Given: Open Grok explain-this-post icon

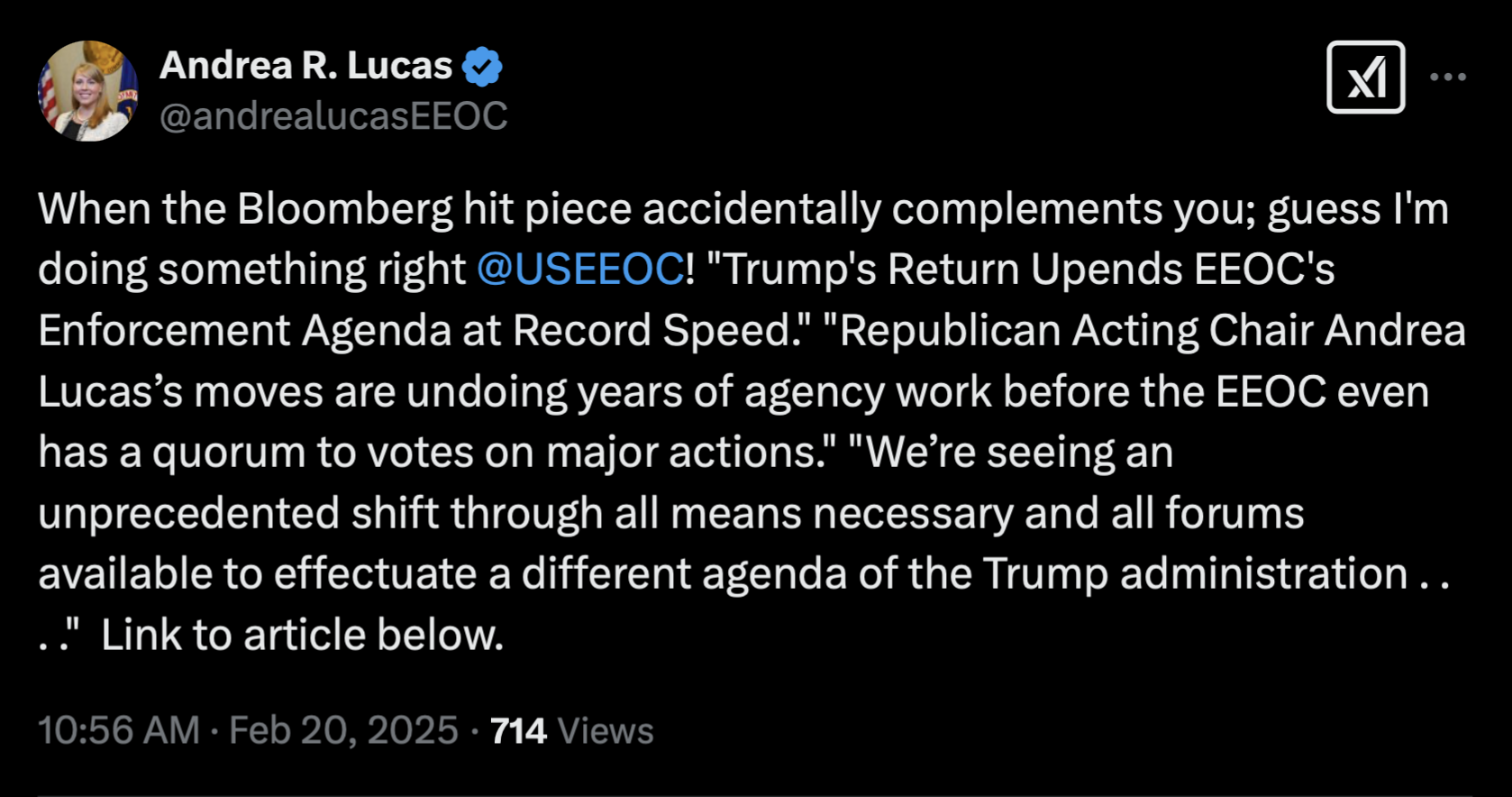Looking at the screenshot, I should click(x=1365, y=78).
